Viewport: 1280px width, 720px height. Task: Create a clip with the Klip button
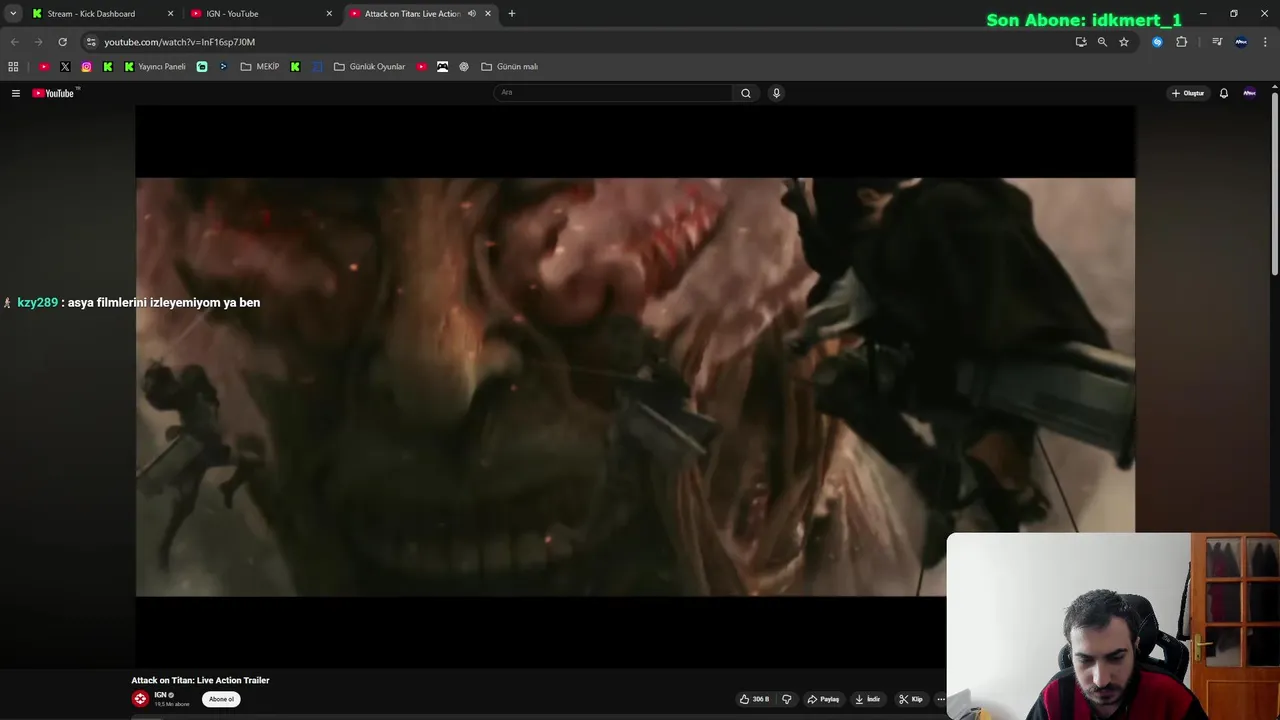coord(910,699)
